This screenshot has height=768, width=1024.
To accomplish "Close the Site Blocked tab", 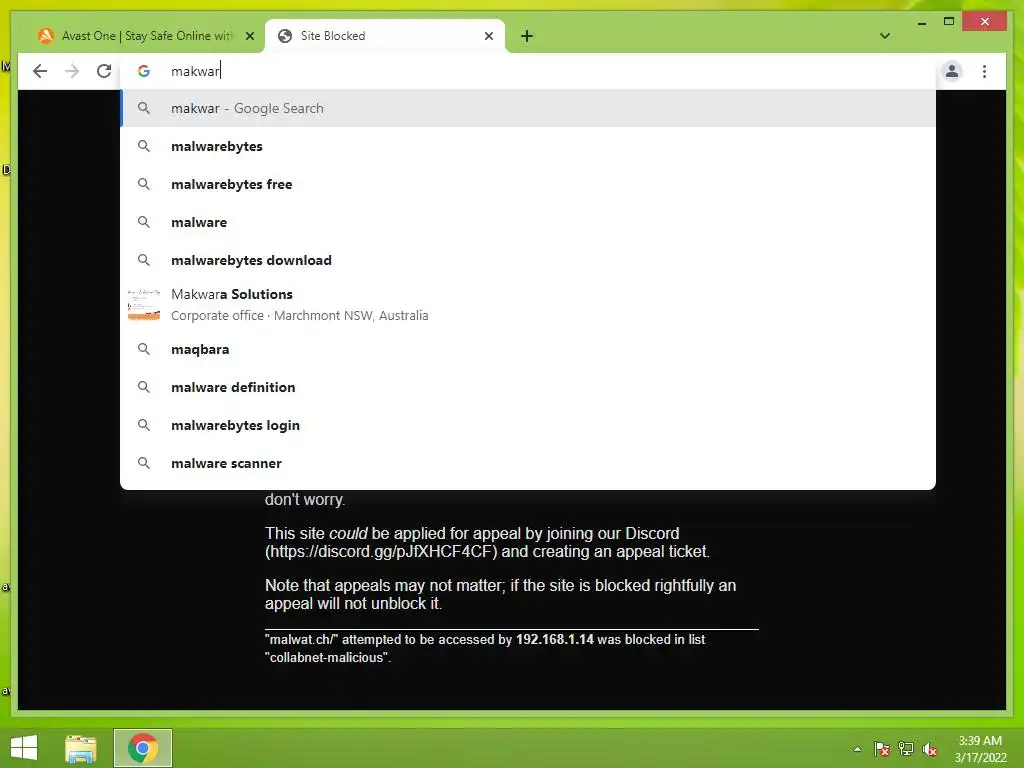I will (488, 36).
